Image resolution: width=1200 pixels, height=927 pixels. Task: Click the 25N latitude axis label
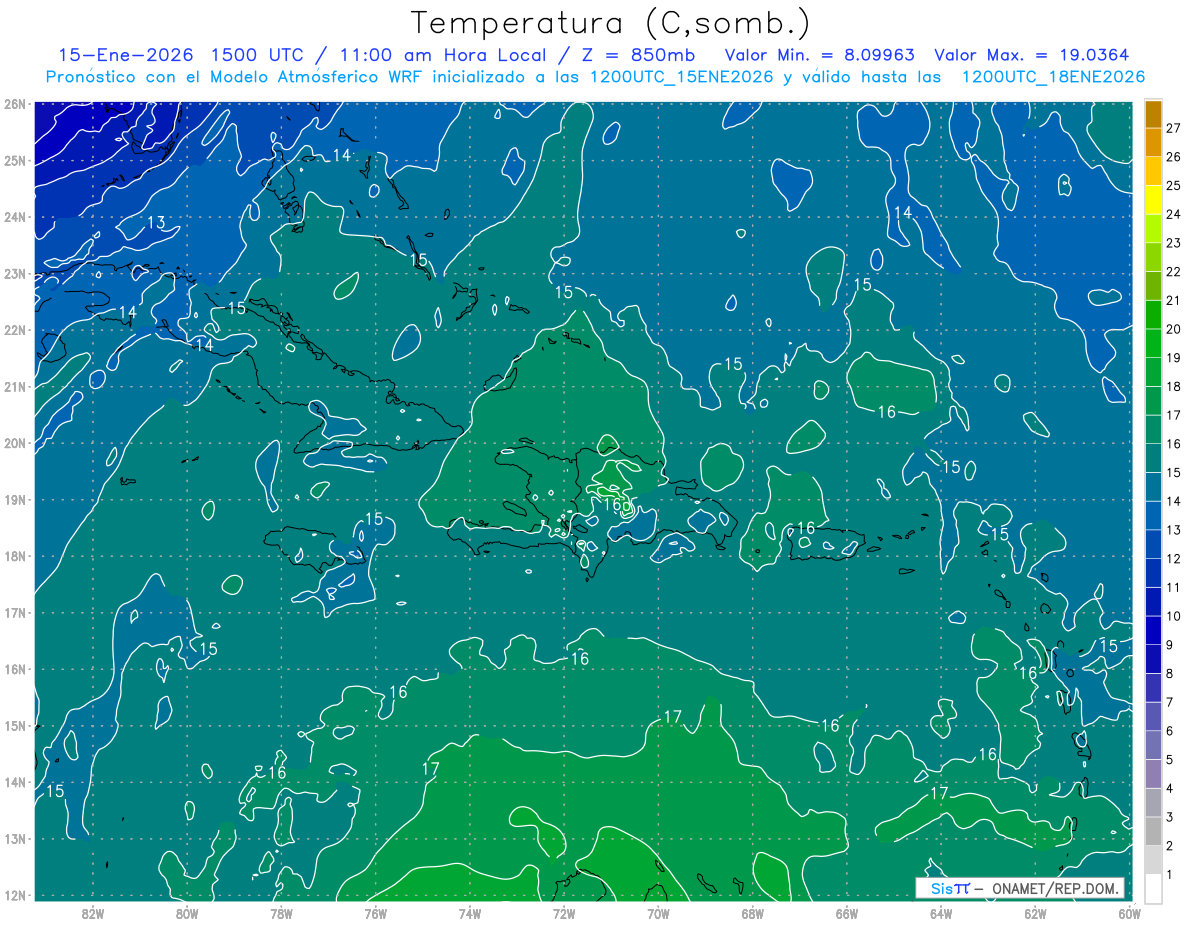(x=14, y=161)
